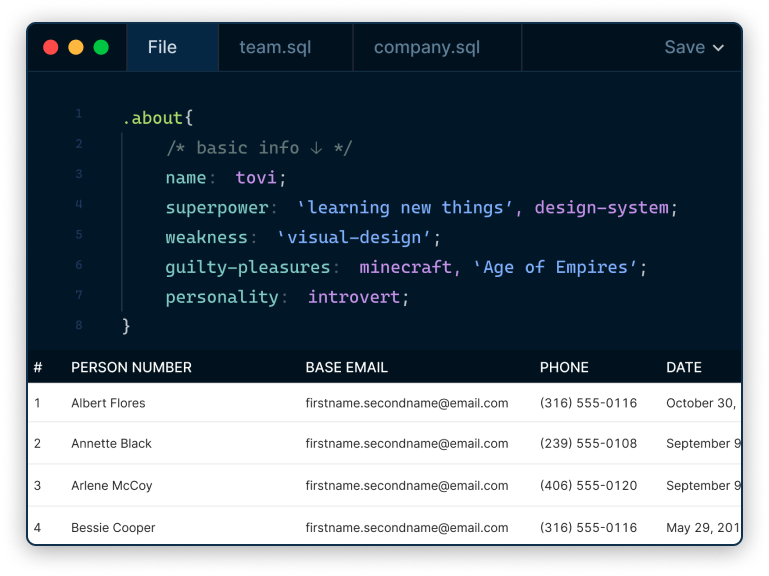Click the PHONE column header

point(564,367)
